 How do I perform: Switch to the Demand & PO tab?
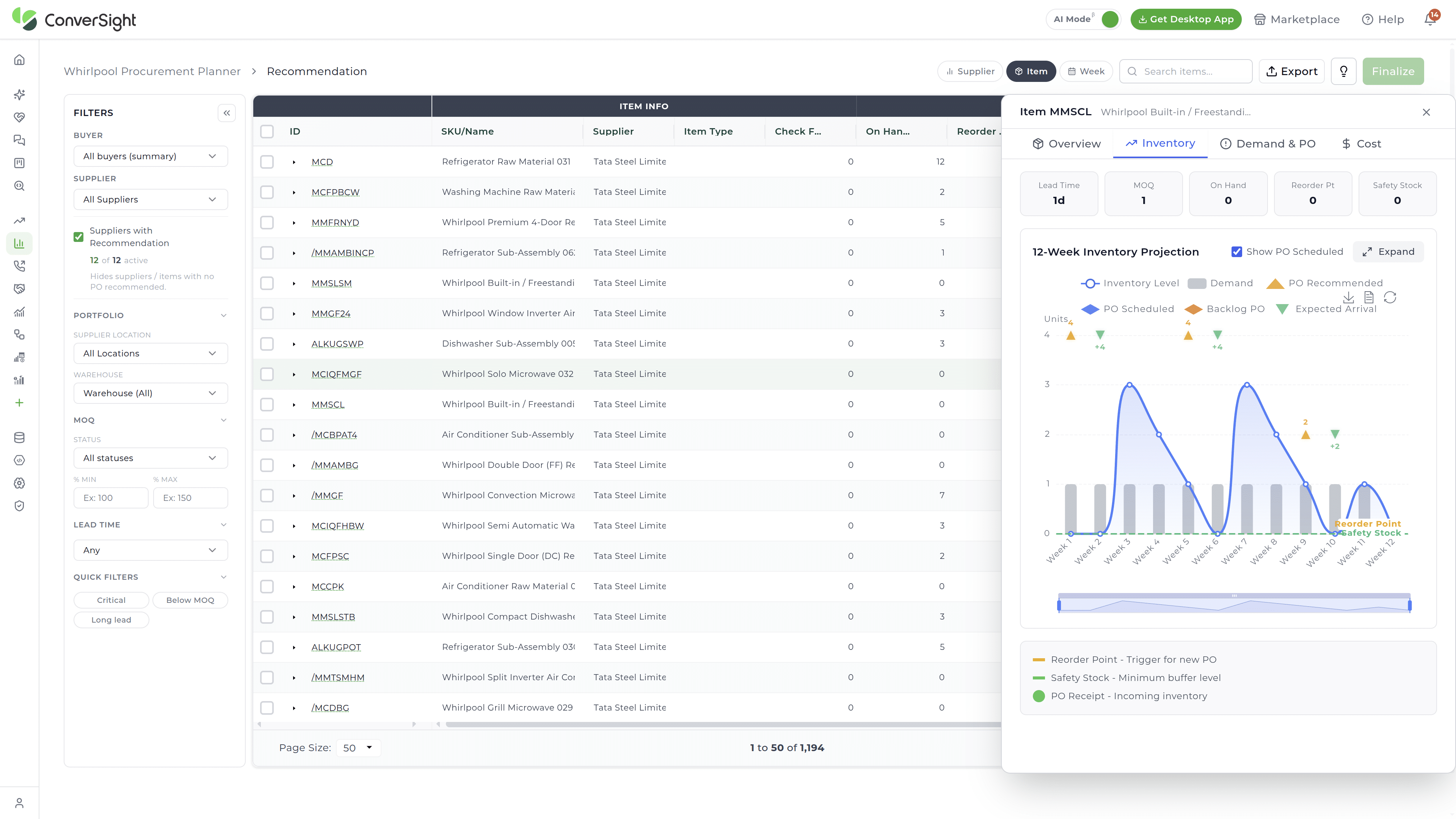(x=1267, y=144)
